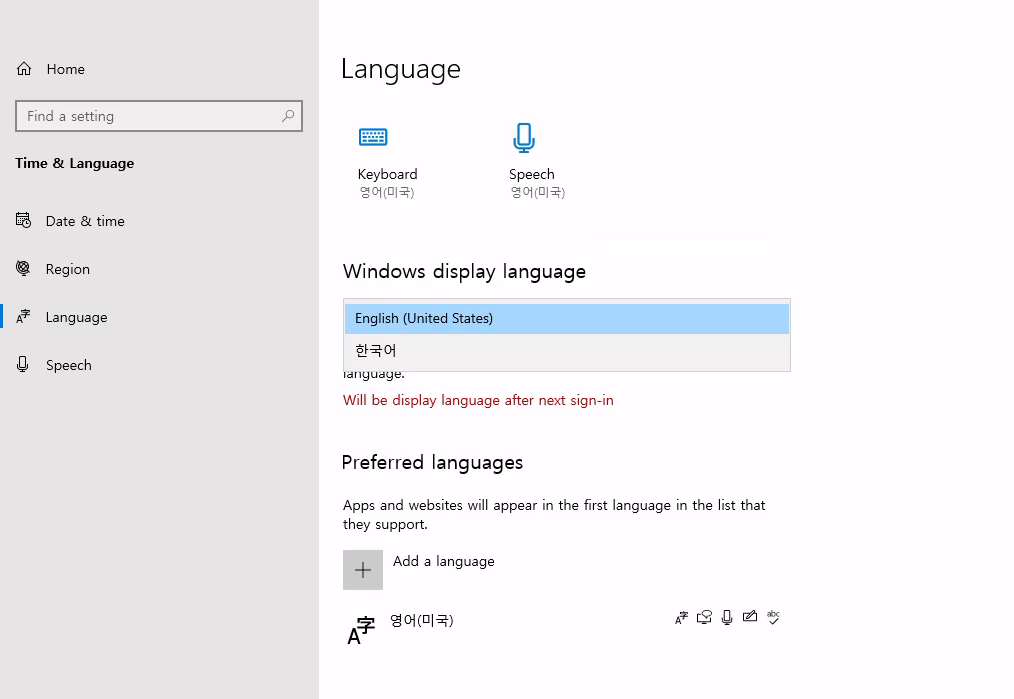
Task: Click the "Windows display language" heading
Action: 464,272
